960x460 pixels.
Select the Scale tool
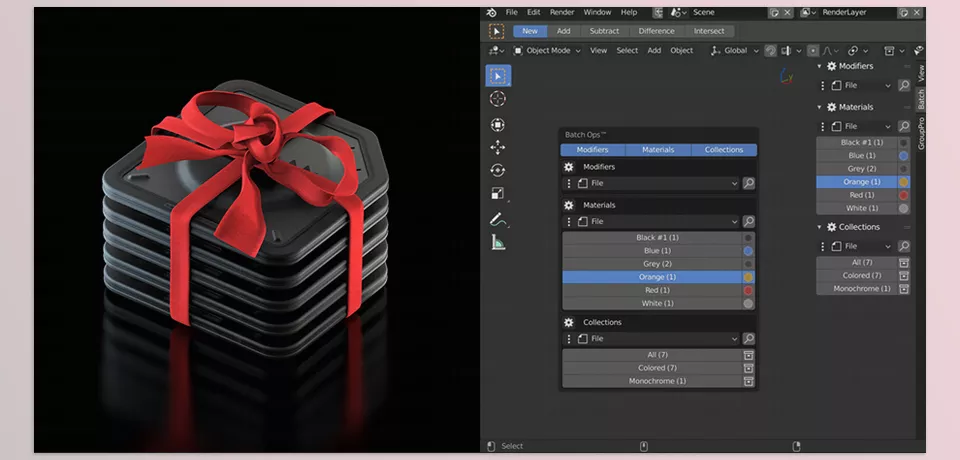[498, 195]
